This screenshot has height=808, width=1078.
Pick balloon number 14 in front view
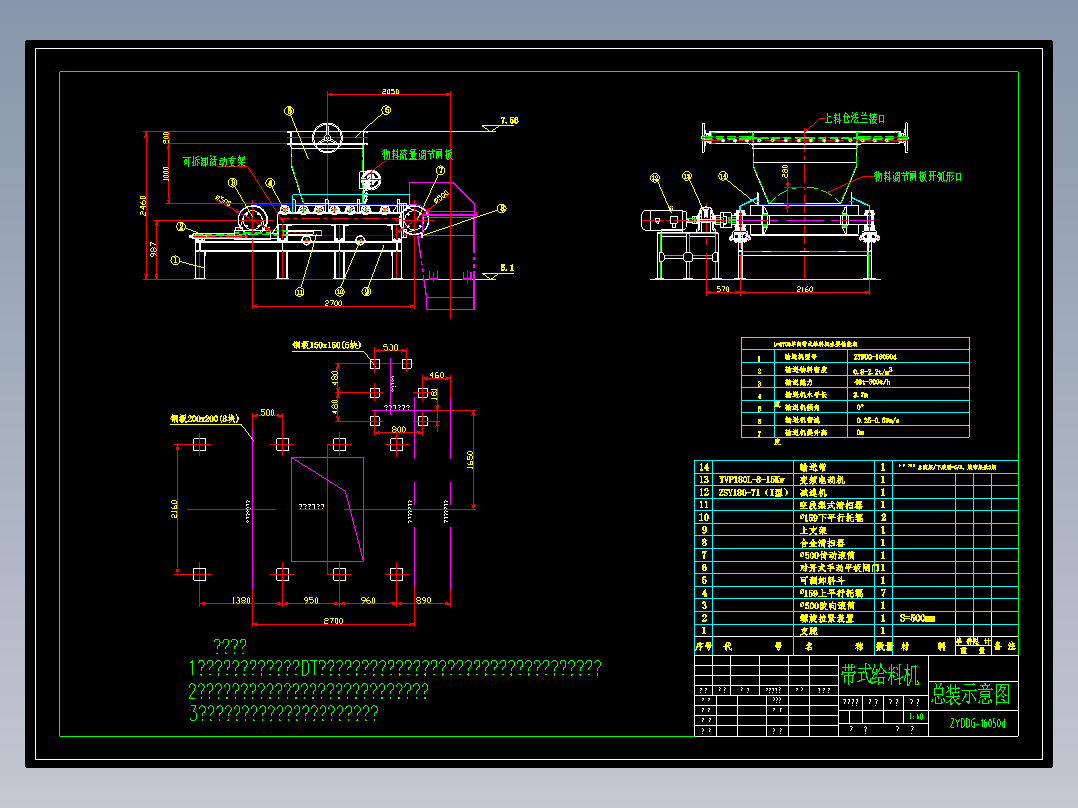[723, 176]
